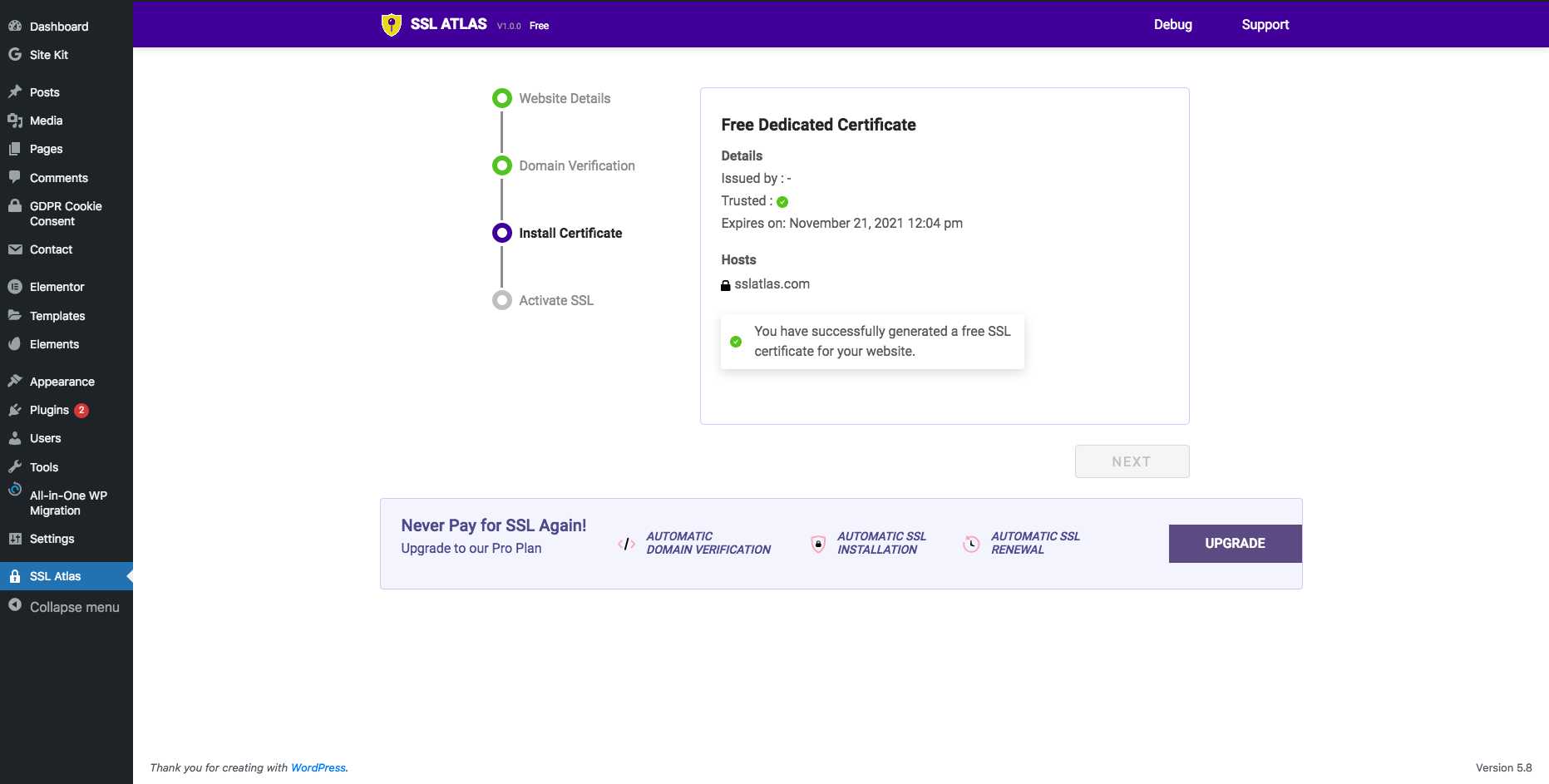This screenshot has width=1549, height=784.
Task: Click the Free plan label in header
Action: [x=539, y=26]
